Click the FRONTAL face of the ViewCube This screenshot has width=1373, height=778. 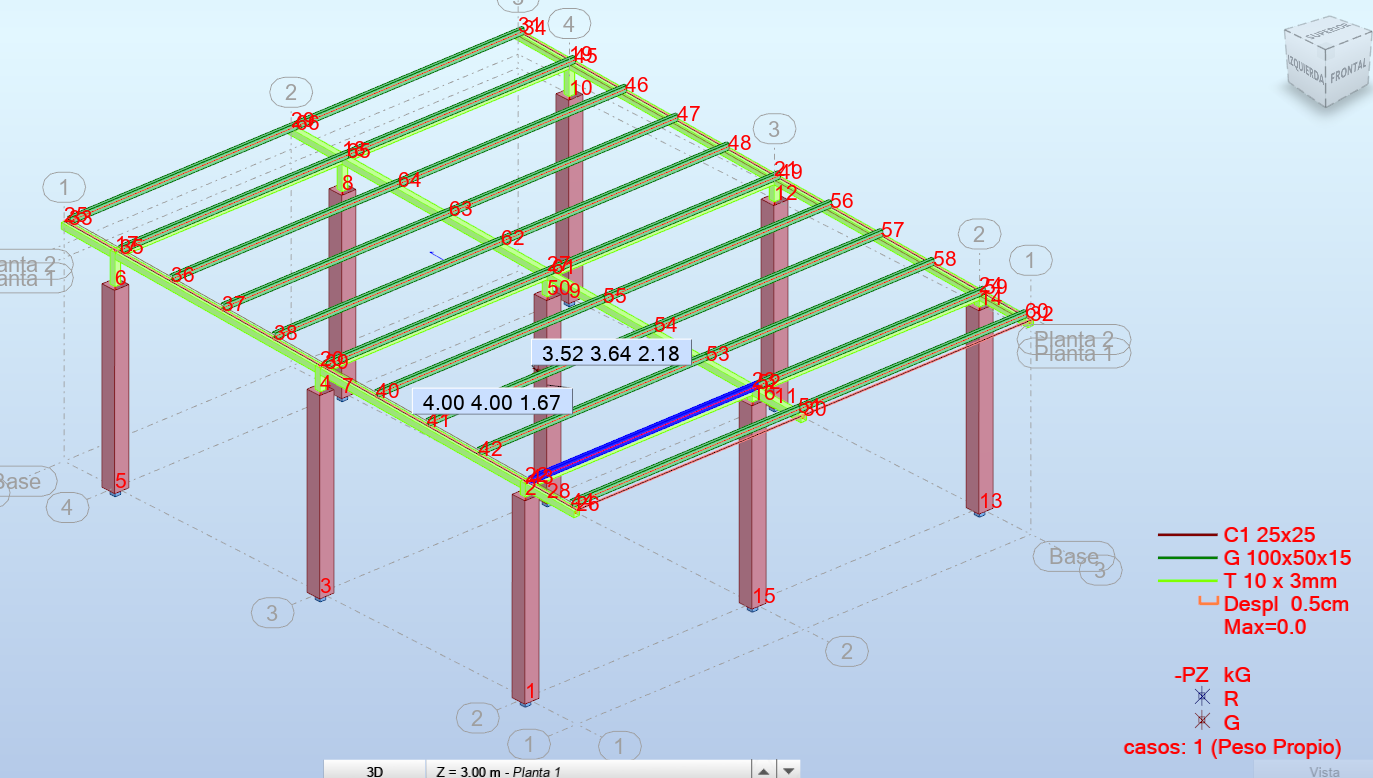click(1348, 72)
